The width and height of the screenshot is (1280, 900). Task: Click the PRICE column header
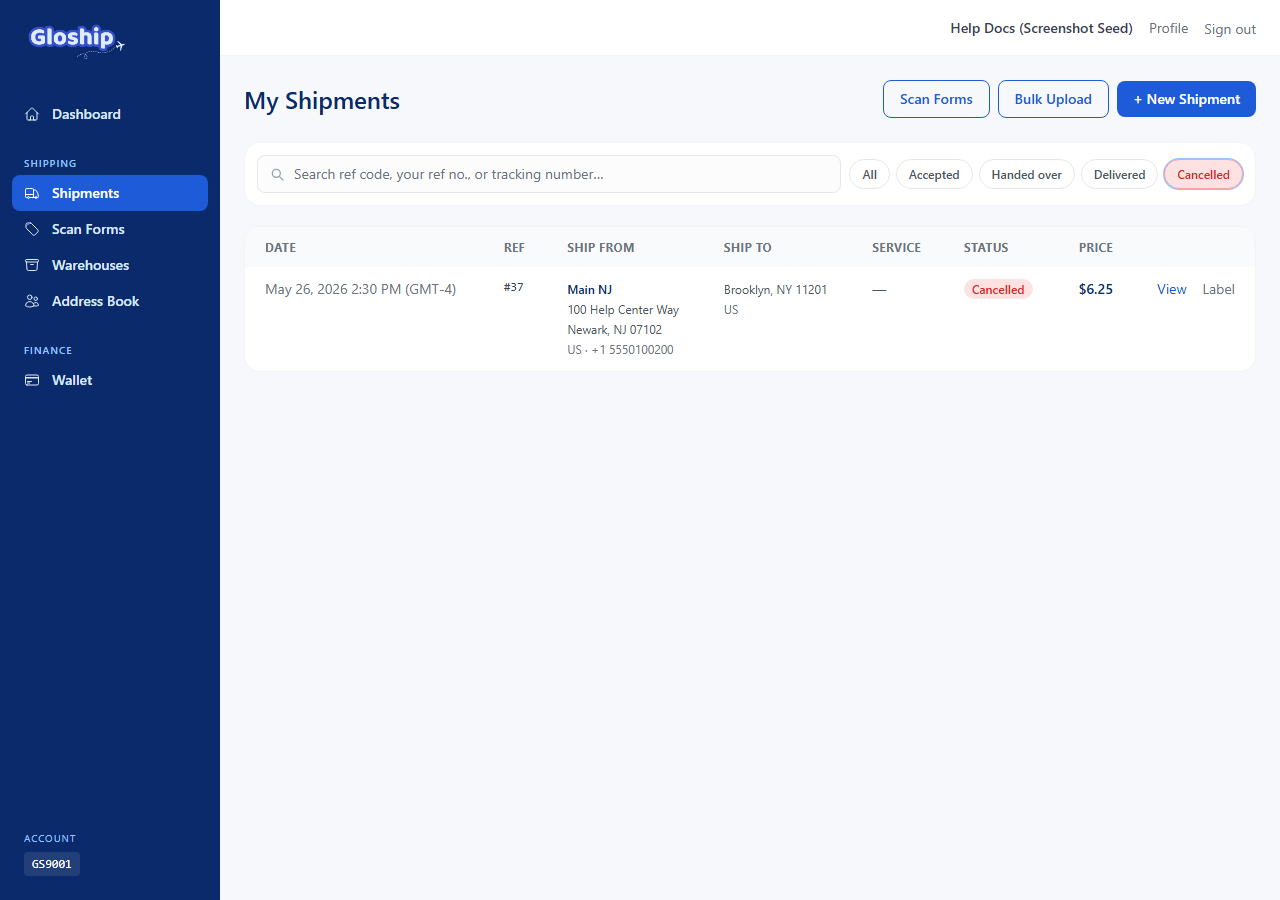[1096, 247]
